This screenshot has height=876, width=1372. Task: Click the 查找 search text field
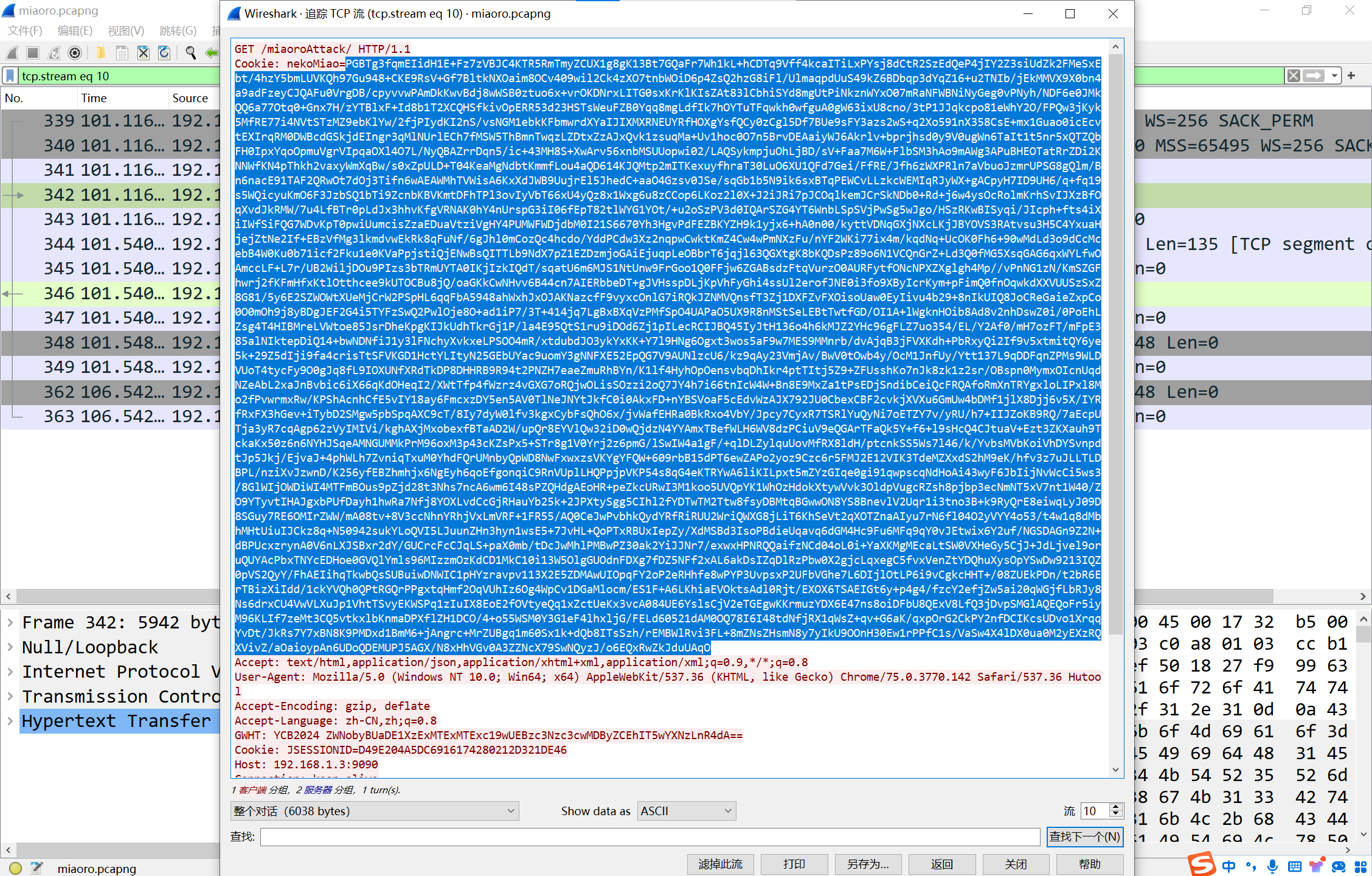650,836
